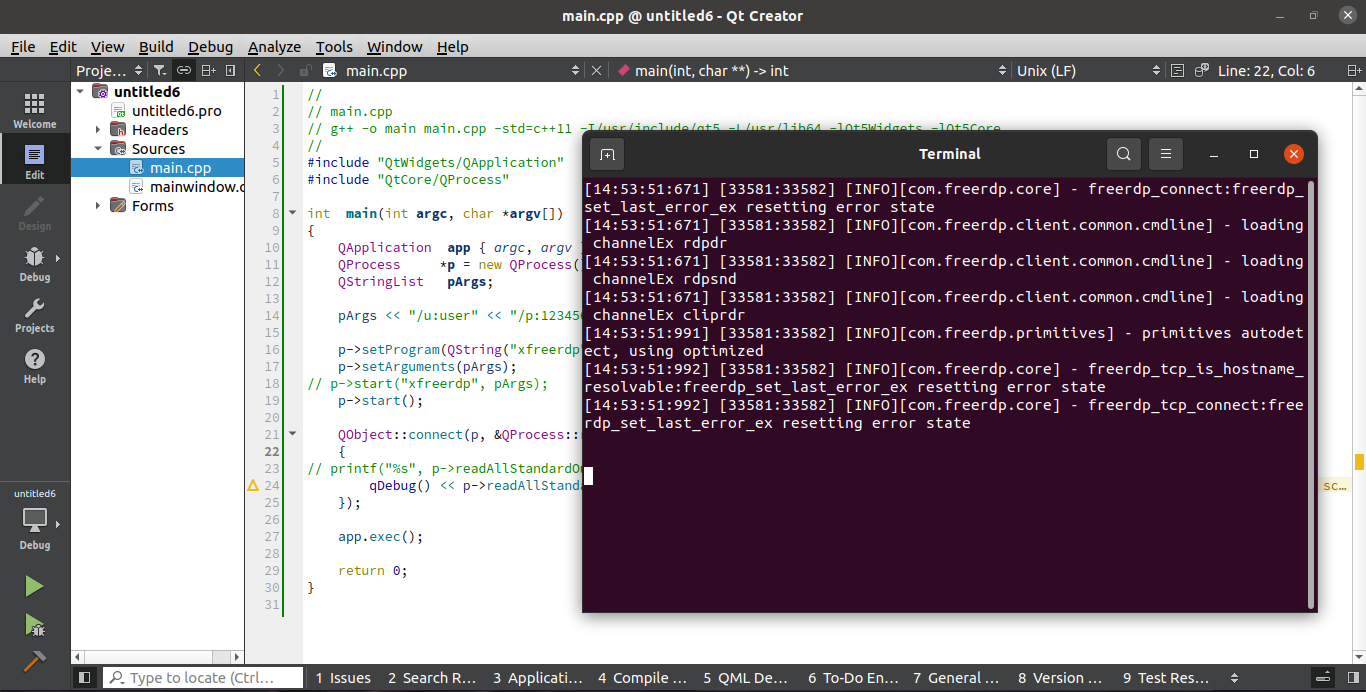Image resolution: width=1366 pixels, height=692 pixels.
Task: Switch to Edit mode in sidebar
Action: [35, 161]
